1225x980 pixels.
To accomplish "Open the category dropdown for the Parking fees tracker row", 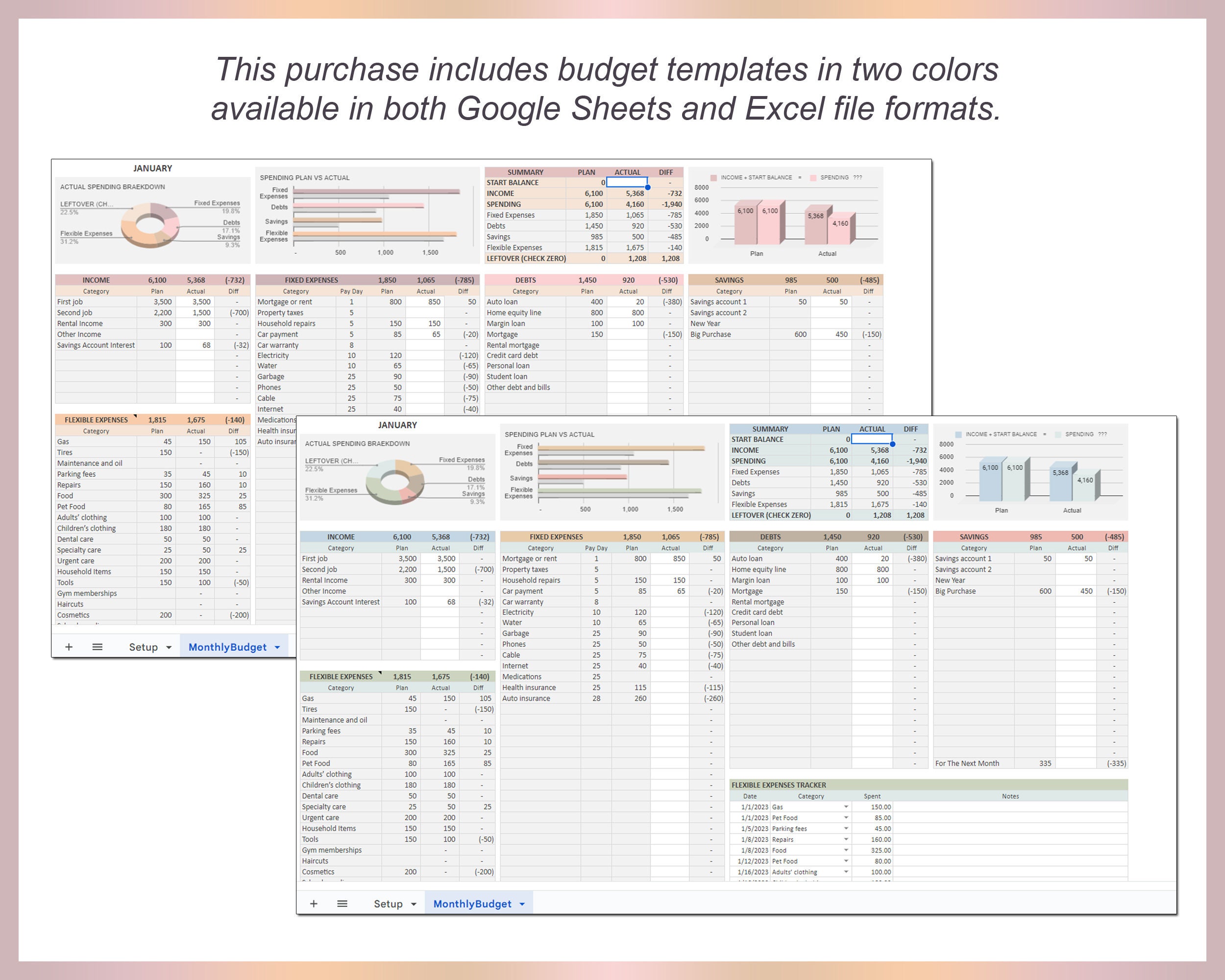I will 846,828.
